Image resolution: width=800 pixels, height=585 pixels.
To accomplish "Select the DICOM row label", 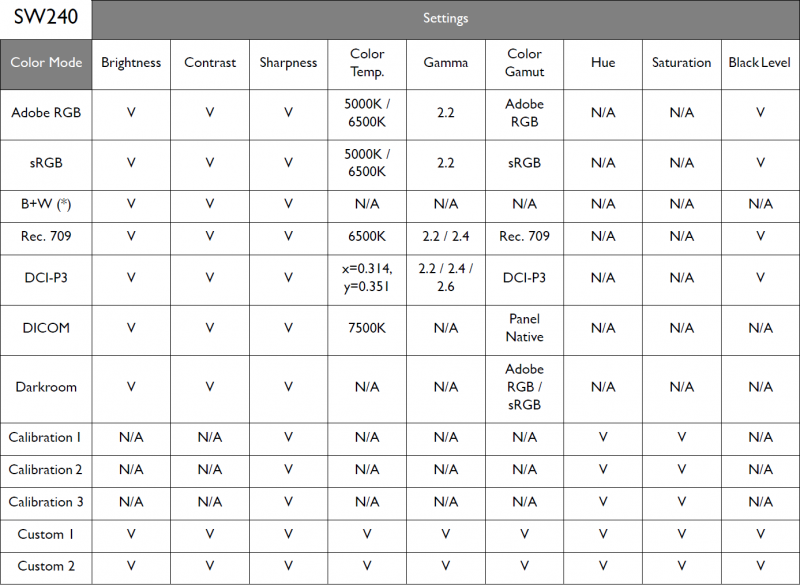I will coord(46,328).
